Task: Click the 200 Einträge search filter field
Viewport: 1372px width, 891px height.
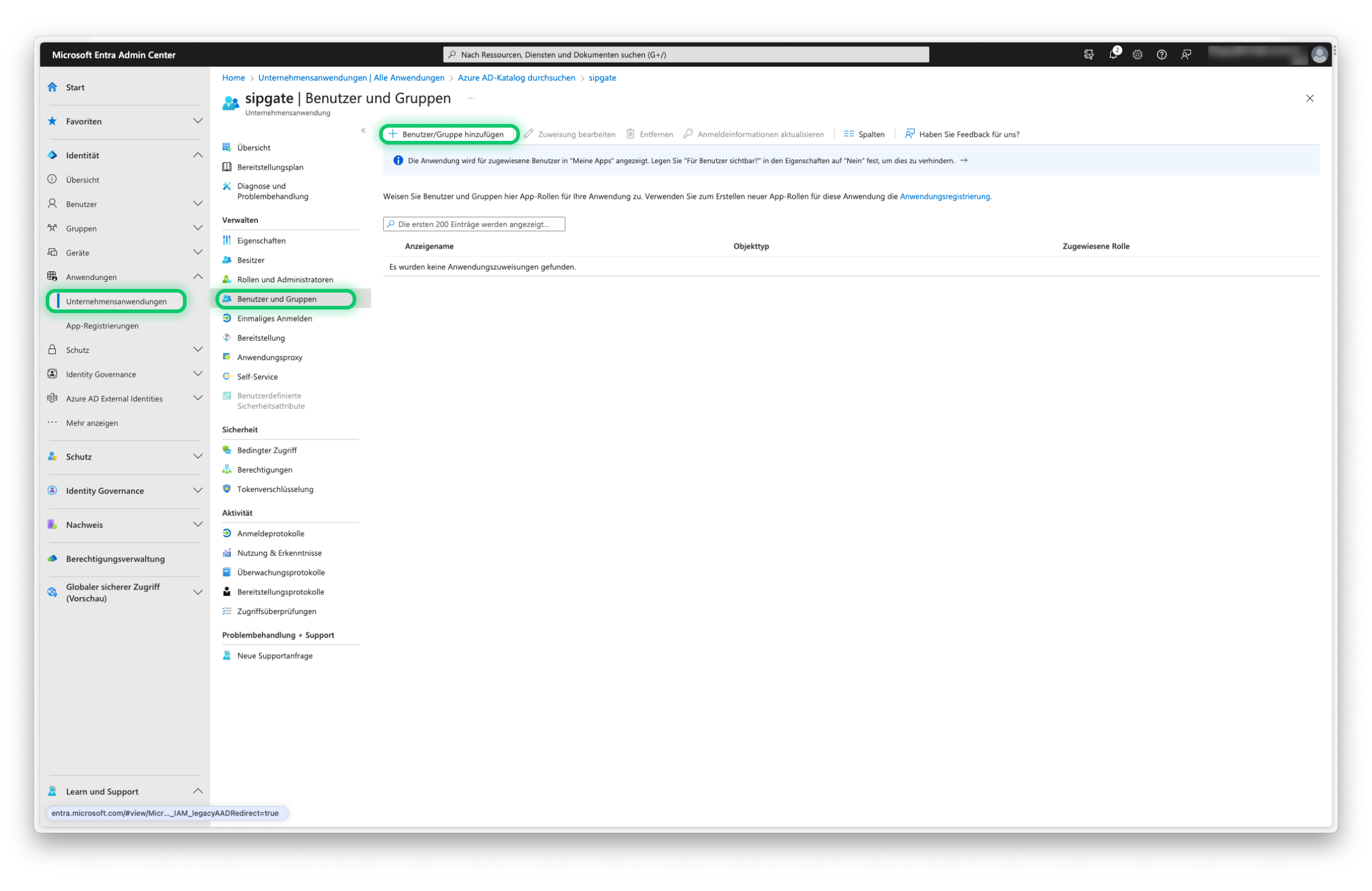Action: tap(474, 223)
